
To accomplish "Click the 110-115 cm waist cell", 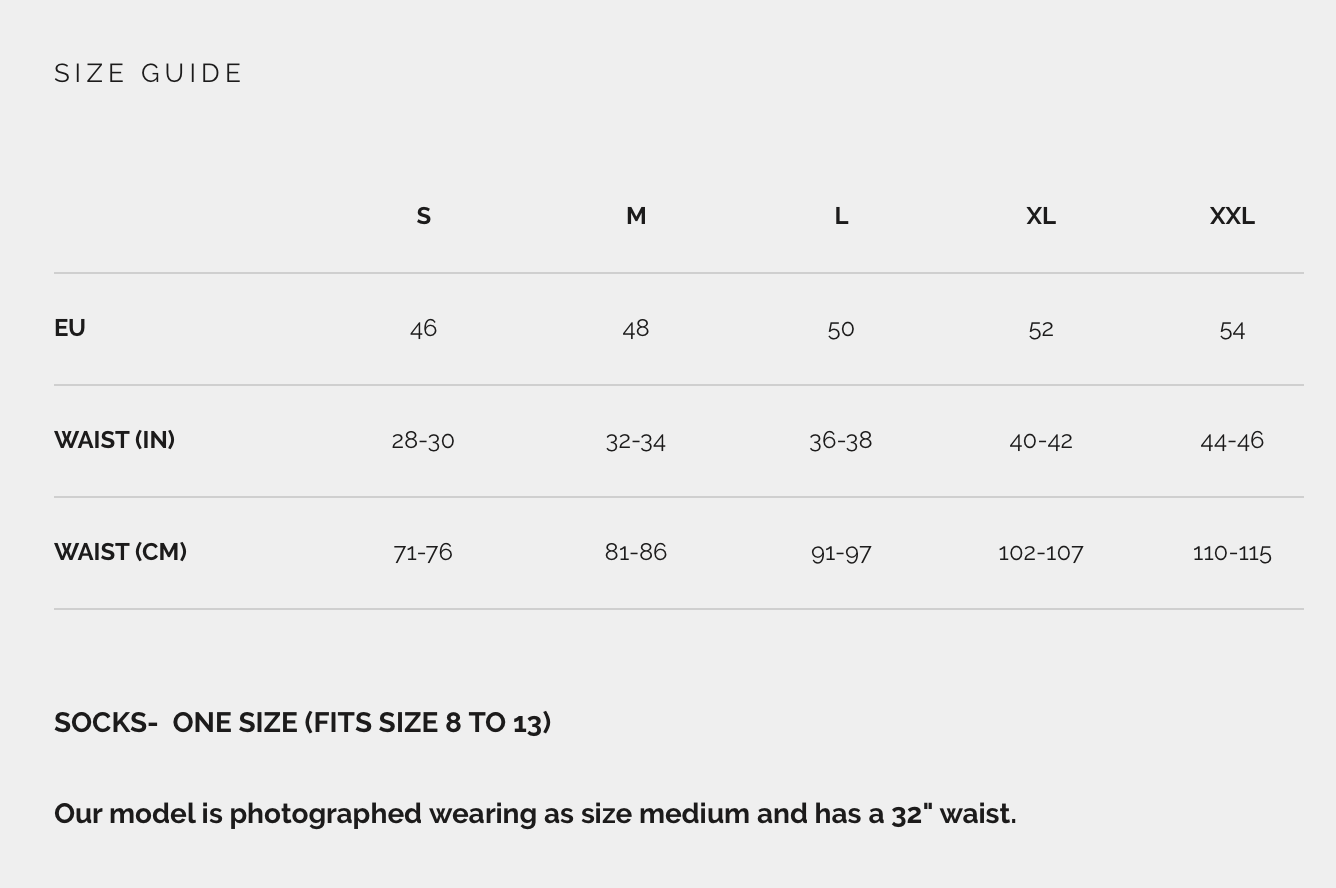I will pyautogui.click(x=1232, y=552).
